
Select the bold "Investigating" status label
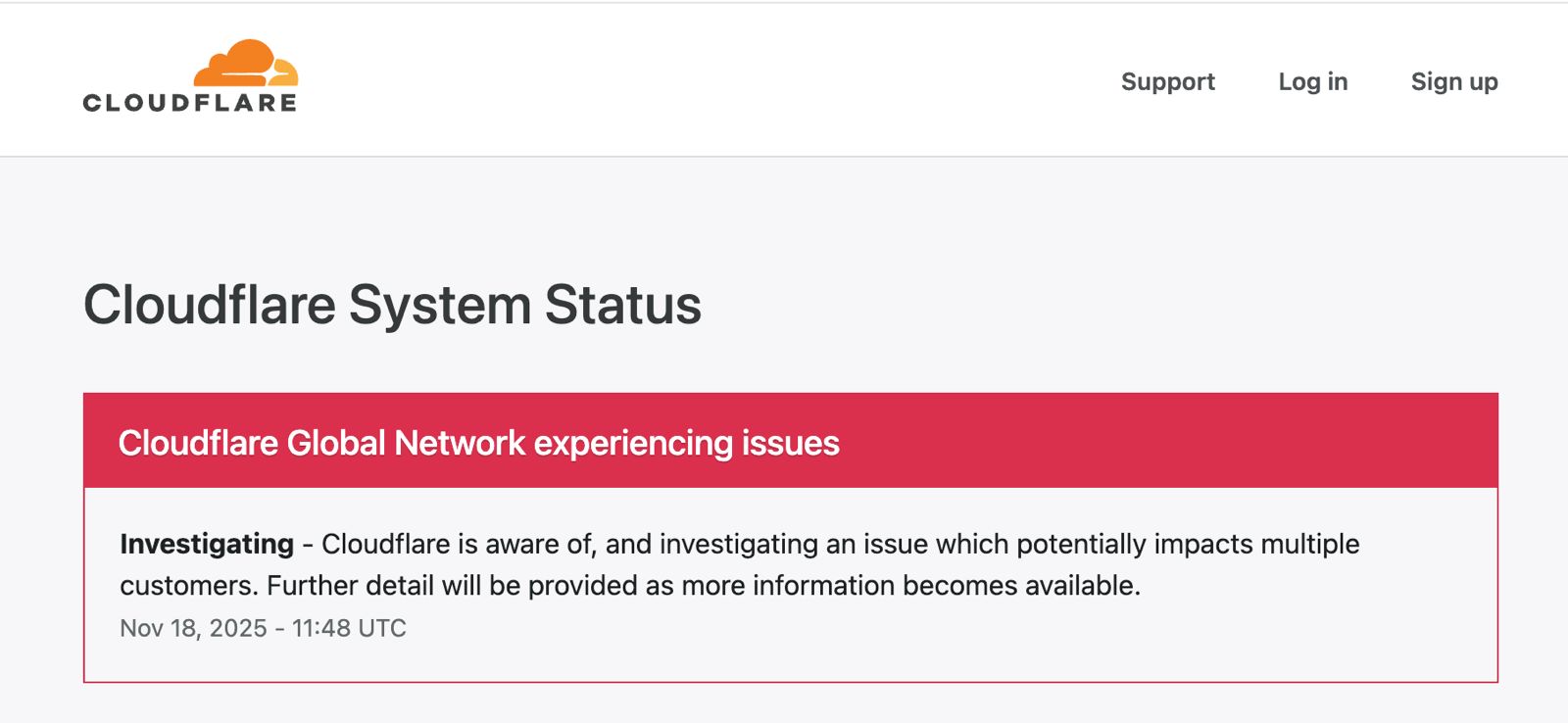pyautogui.click(x=207, y=544)
